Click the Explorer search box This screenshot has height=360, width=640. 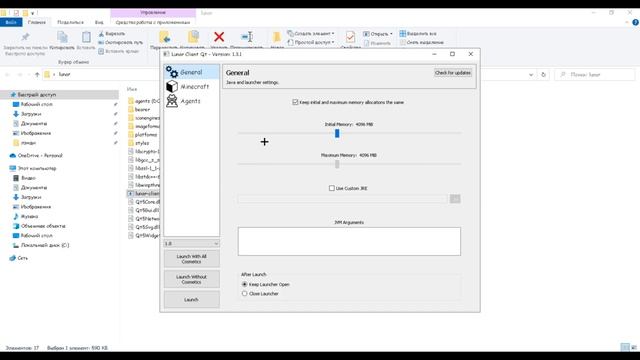click(595, 75)
